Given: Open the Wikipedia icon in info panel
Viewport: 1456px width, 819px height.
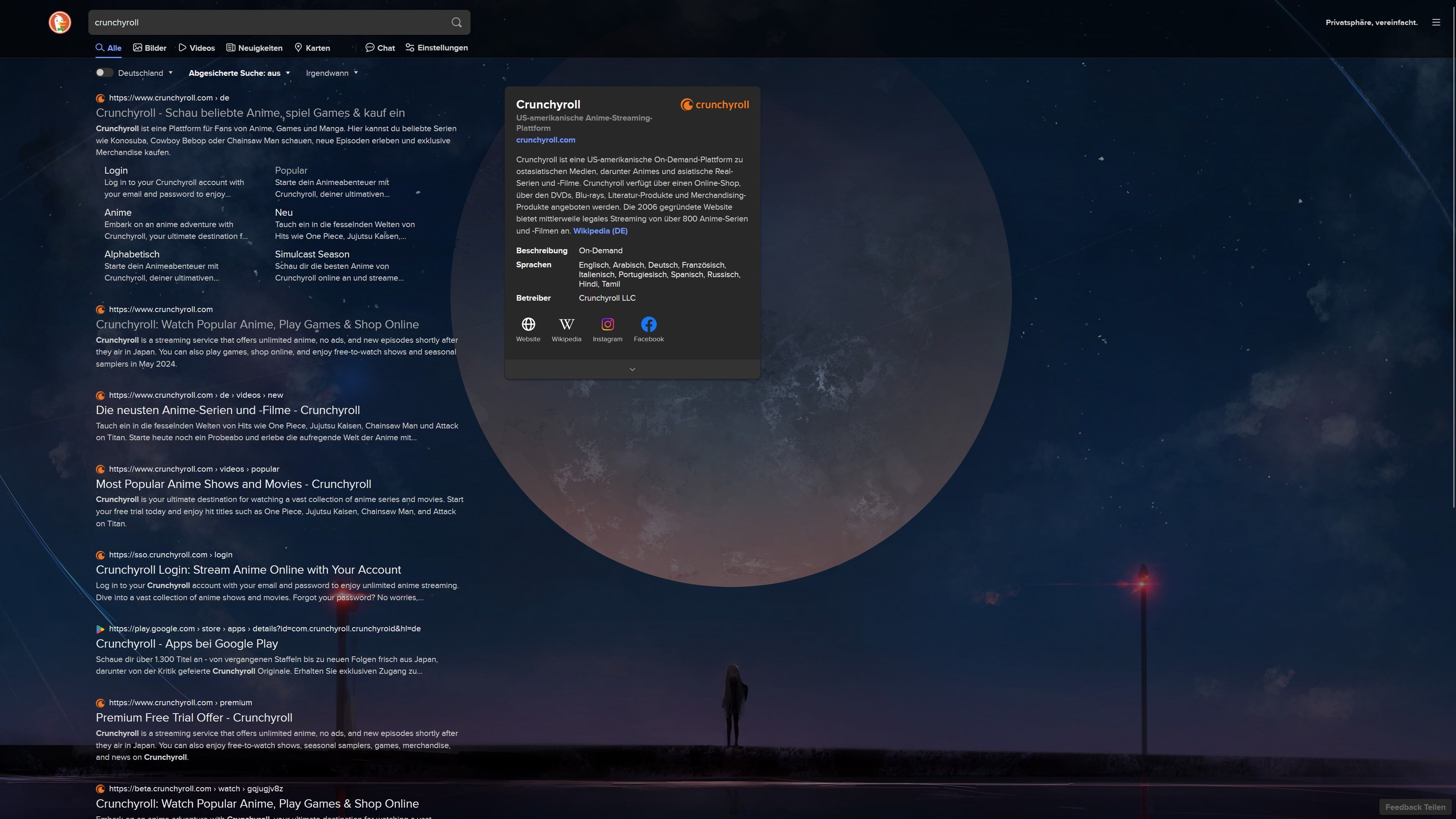Looking at the screenshot, I should [566, 325].
